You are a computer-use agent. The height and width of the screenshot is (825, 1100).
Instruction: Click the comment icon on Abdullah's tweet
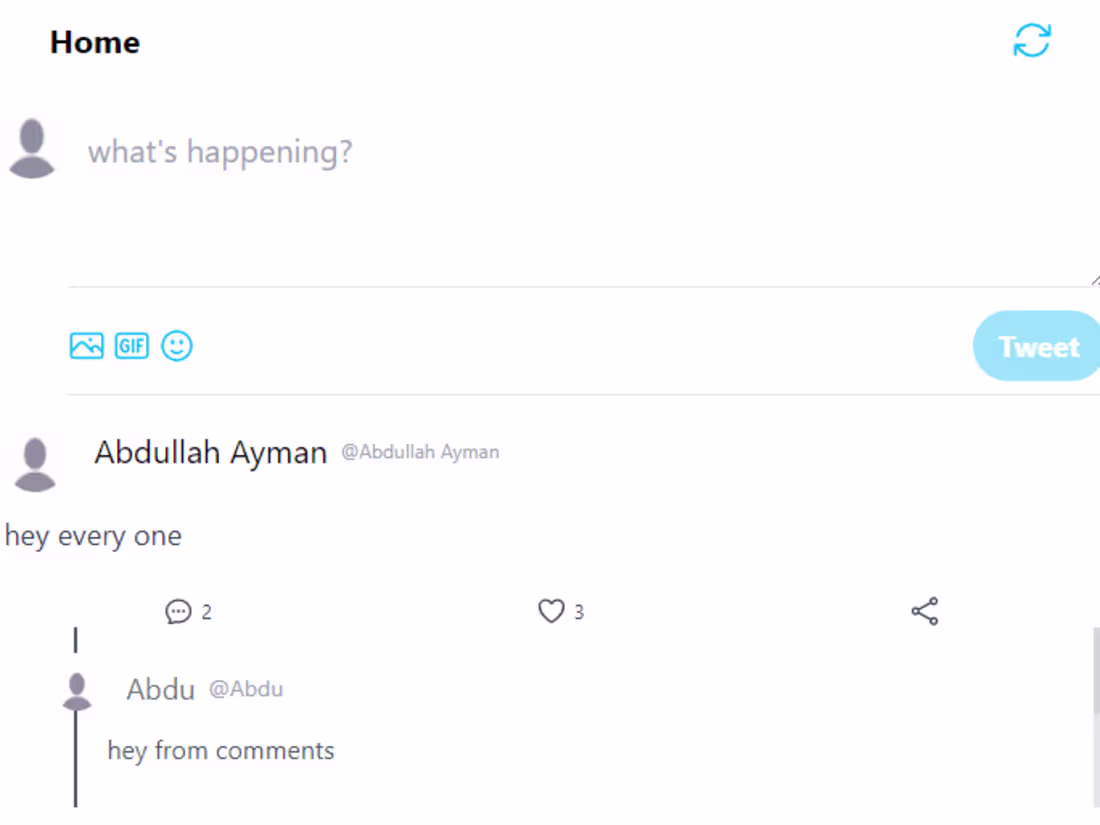(178, 611)
